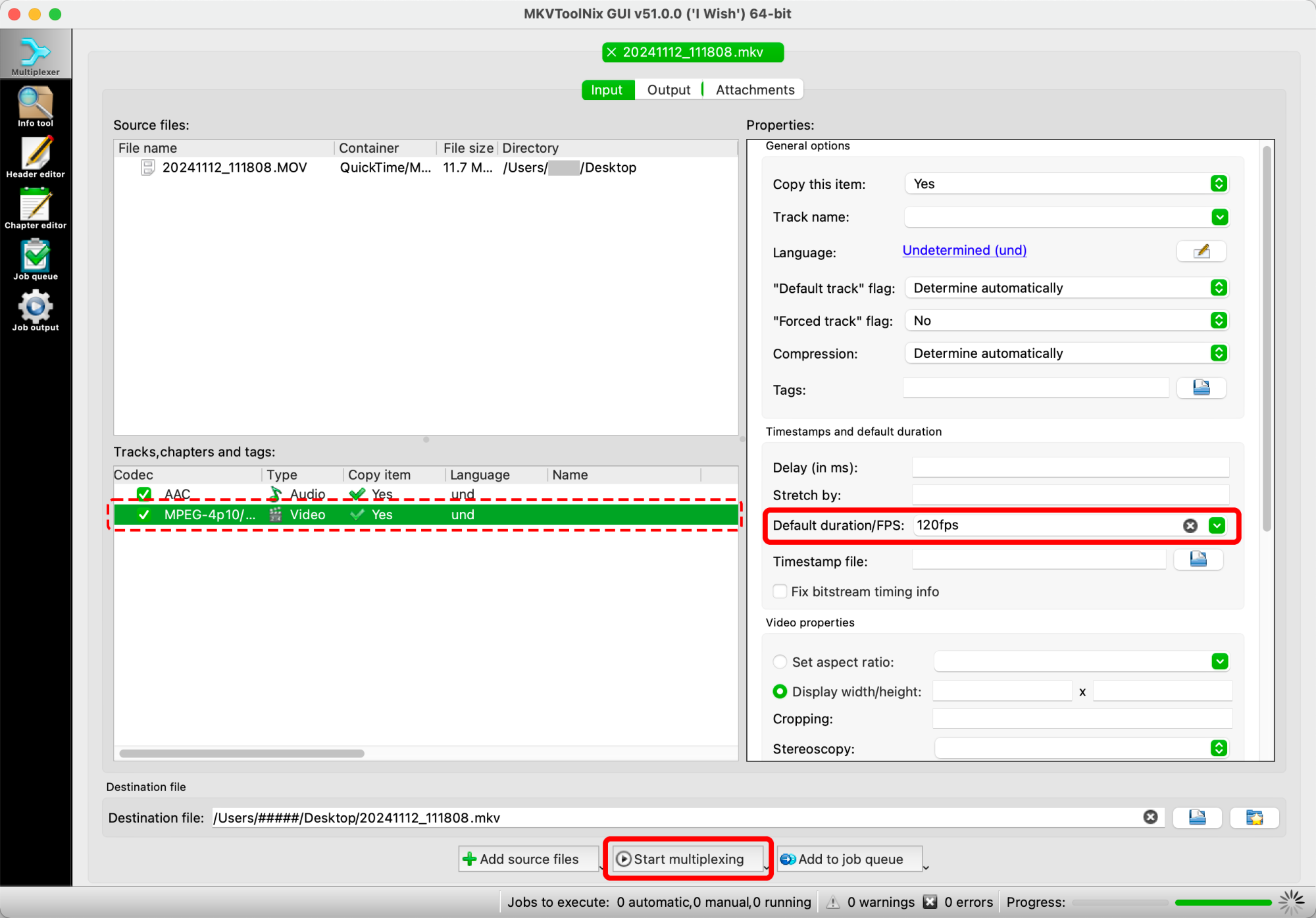Open the Header editor
The image size is (1316, 918).
(x=36, y=158)
